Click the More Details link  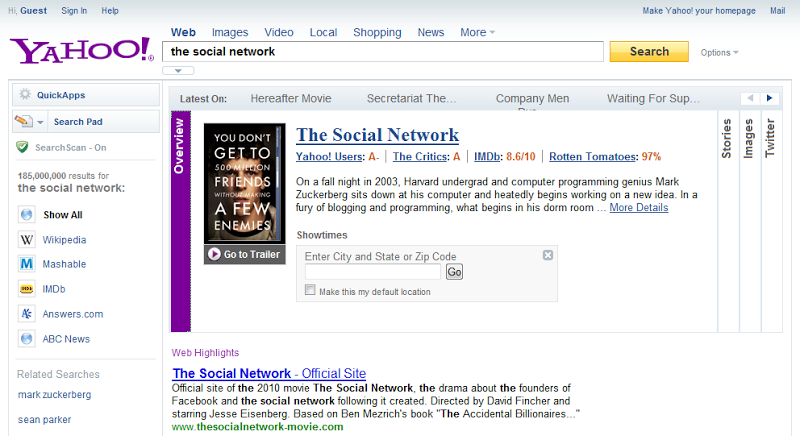[x=639, y=208]
